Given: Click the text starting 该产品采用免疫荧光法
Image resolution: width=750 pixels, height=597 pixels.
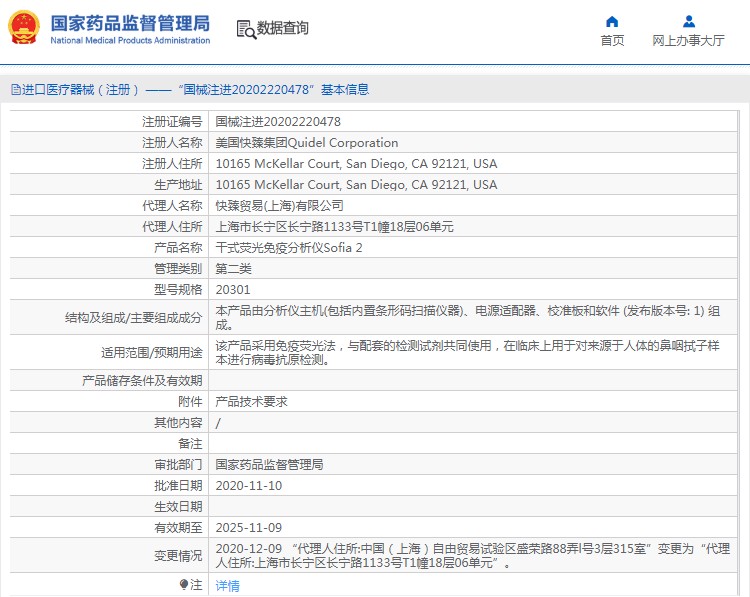Looking at the screenshot, I should (467, 353).
